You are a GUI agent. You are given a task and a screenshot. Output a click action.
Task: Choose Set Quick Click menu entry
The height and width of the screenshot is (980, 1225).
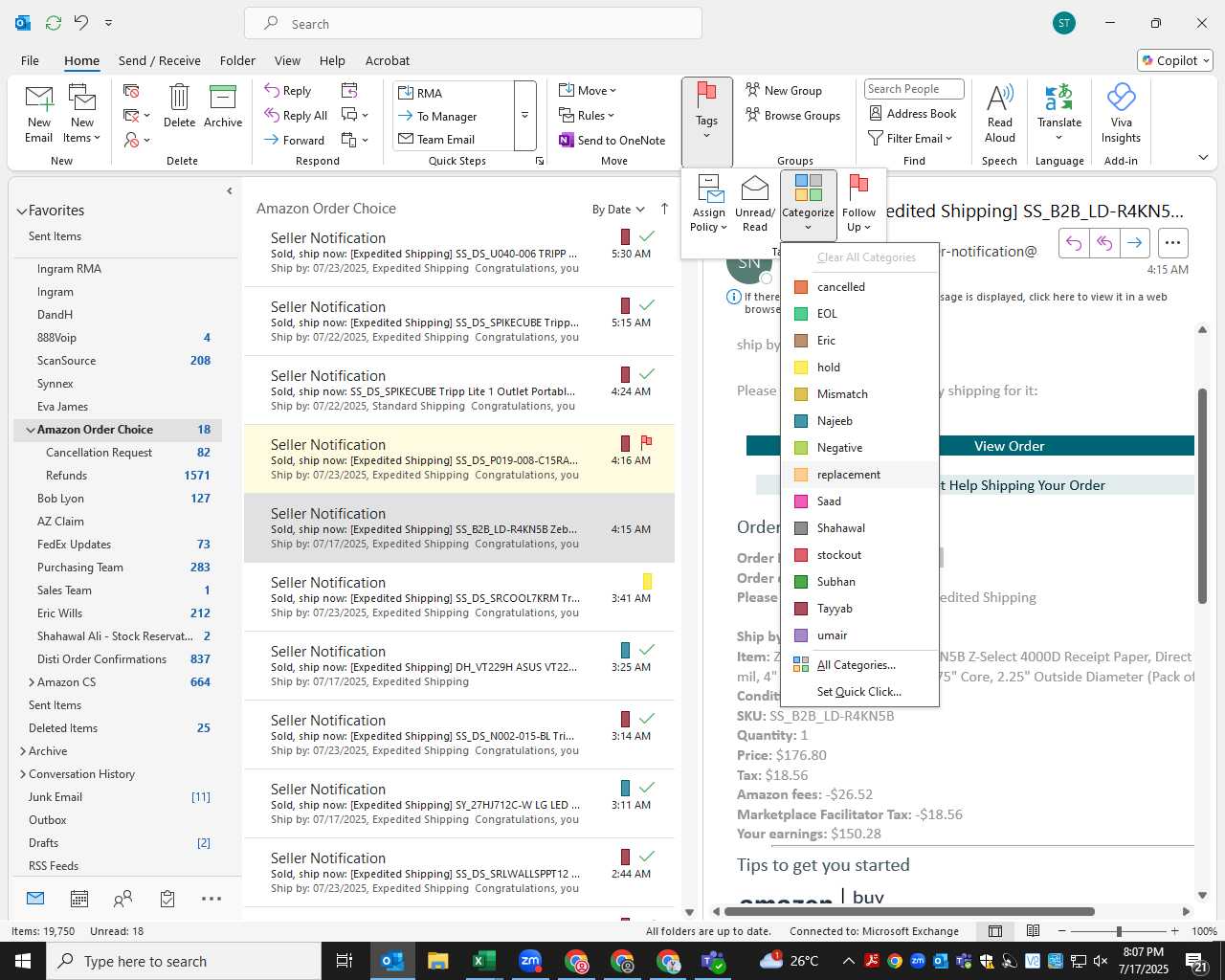pos(859,692)
